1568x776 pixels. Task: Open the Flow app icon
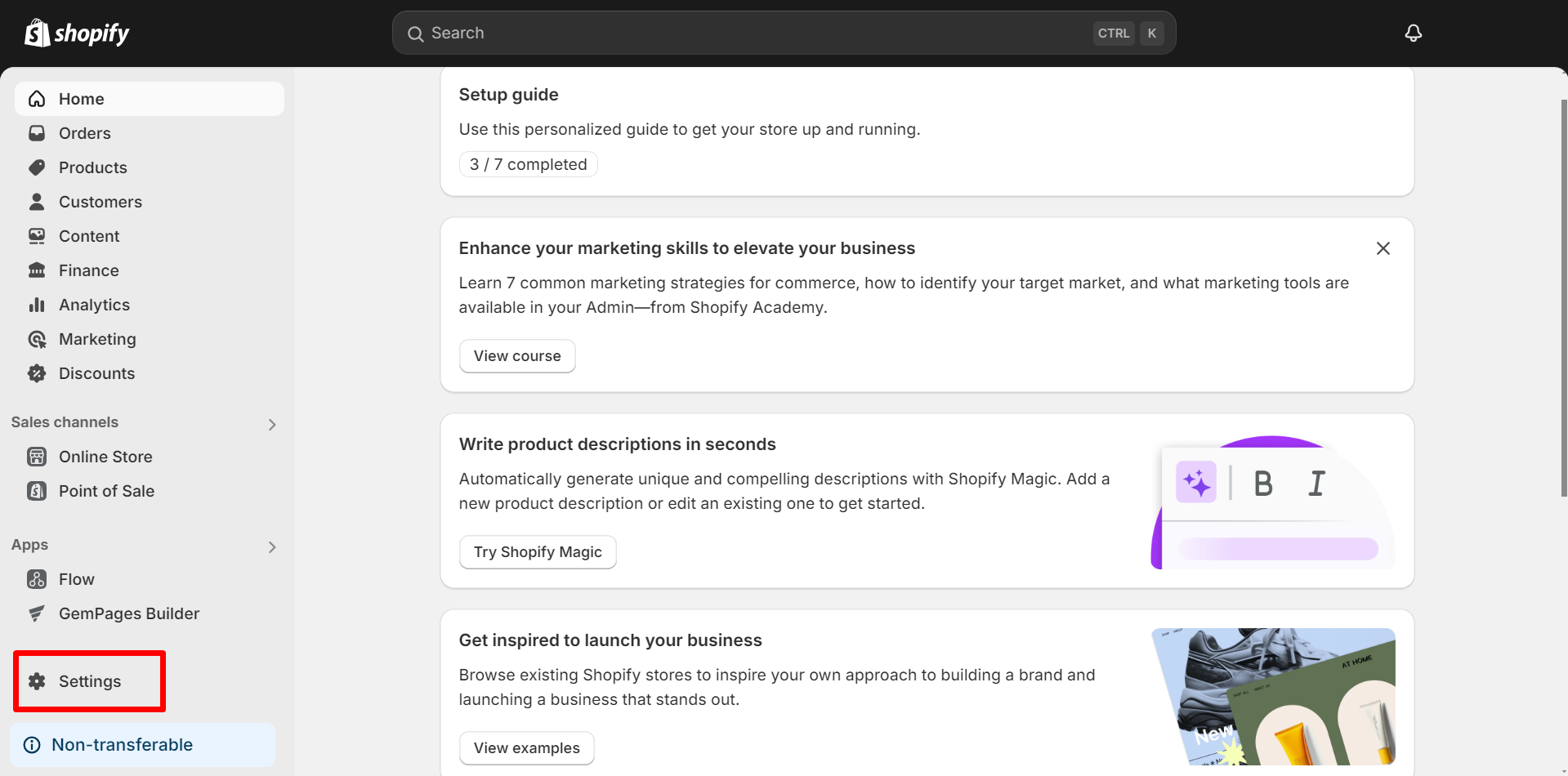[37, 578]
